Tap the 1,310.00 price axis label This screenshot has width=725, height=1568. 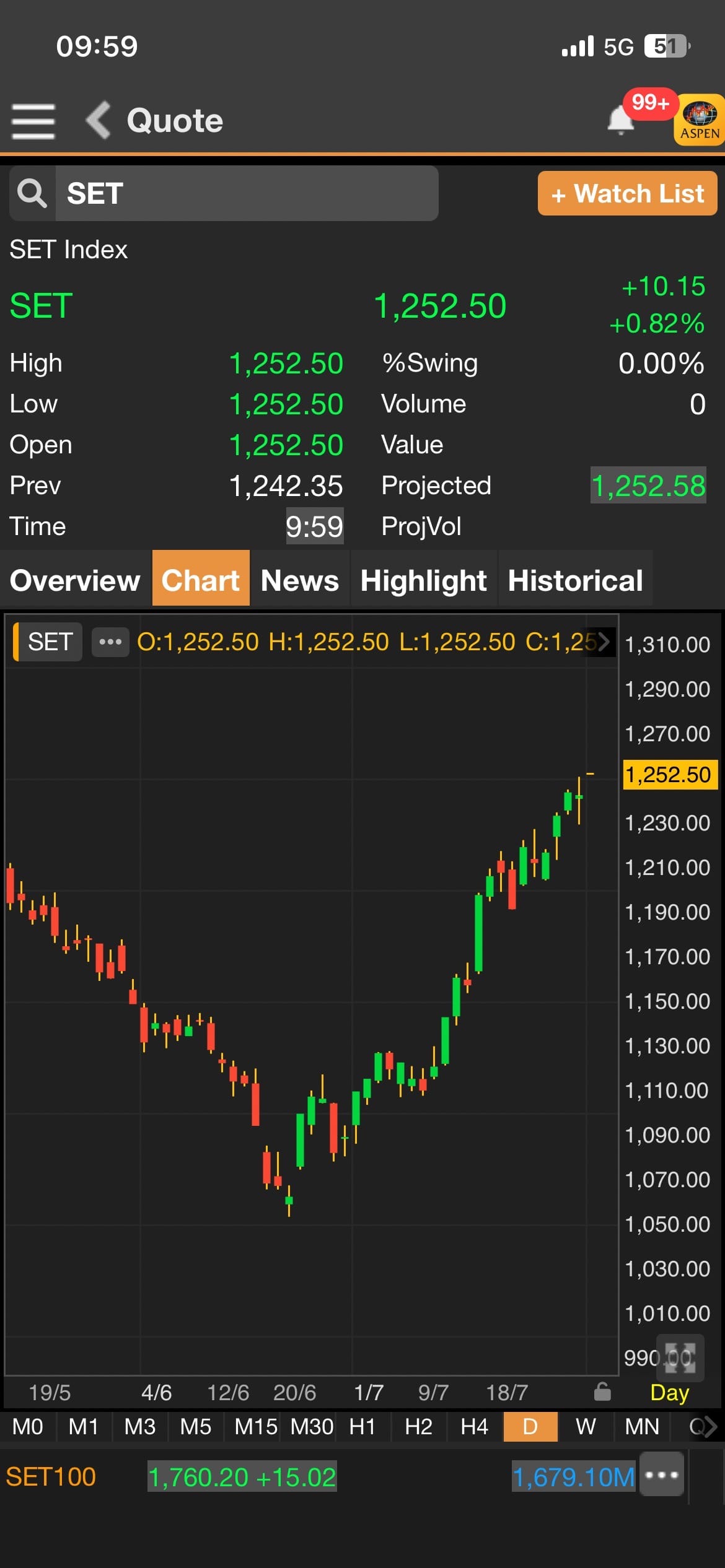tap(667, 645)
